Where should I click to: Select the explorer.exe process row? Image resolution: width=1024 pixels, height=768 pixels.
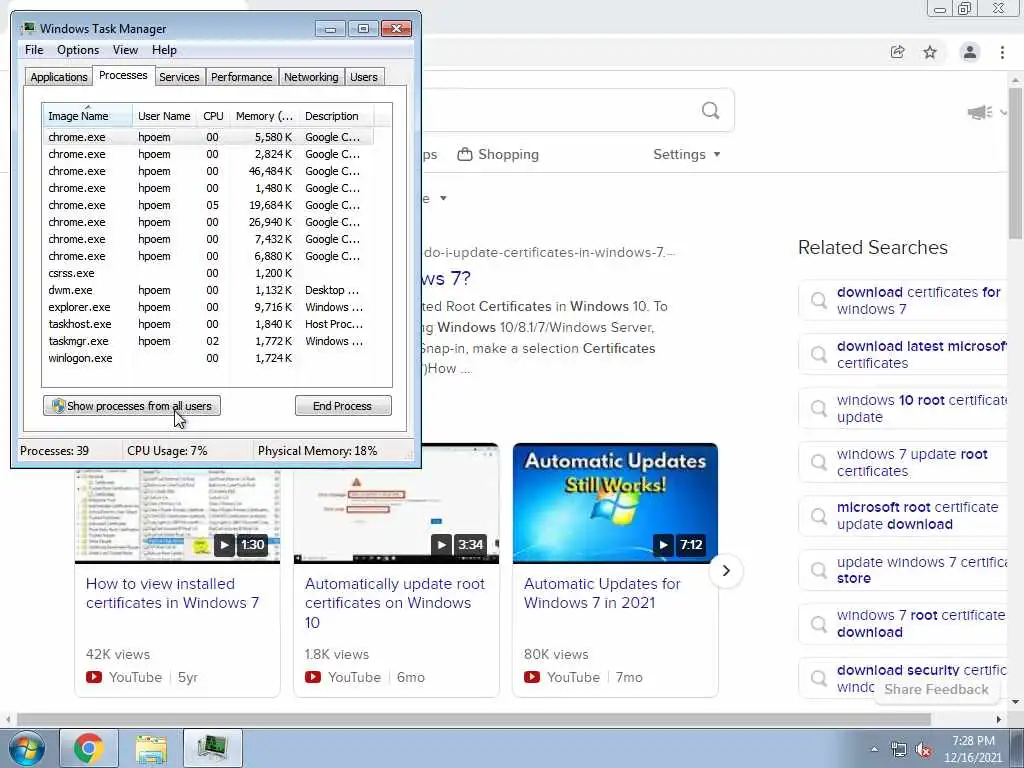[x=209, y=307]
